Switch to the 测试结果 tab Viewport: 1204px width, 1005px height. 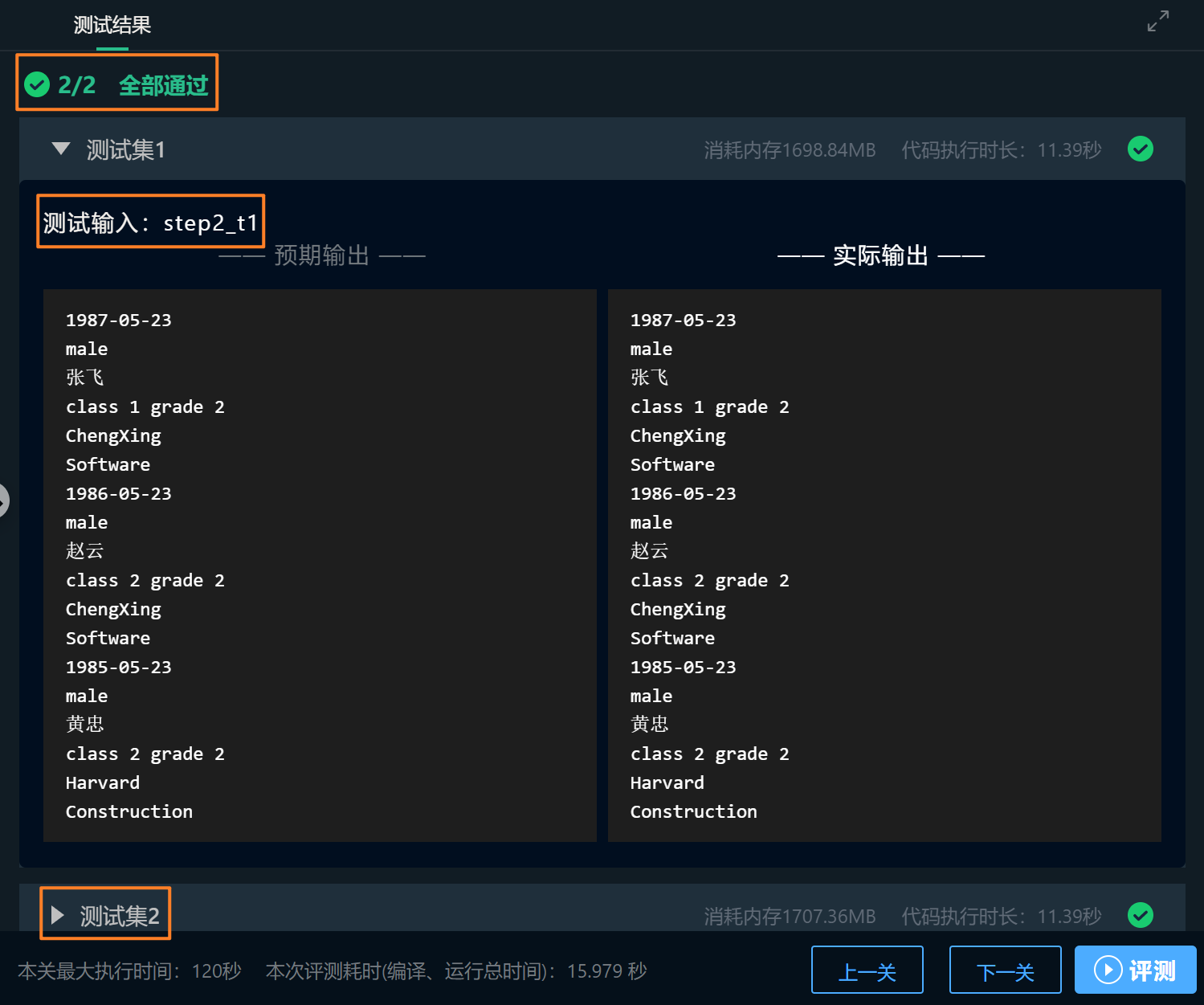112,25
